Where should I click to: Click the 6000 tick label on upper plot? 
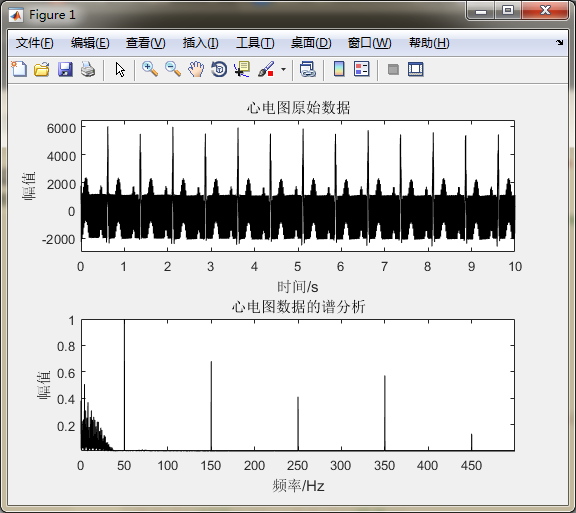pos(61,129)
